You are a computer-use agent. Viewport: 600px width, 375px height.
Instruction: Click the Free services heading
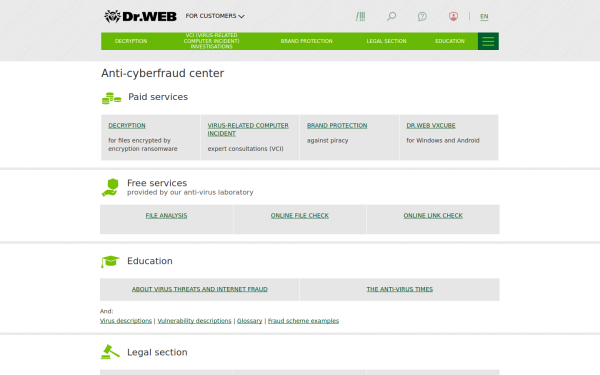pos(157,183)
